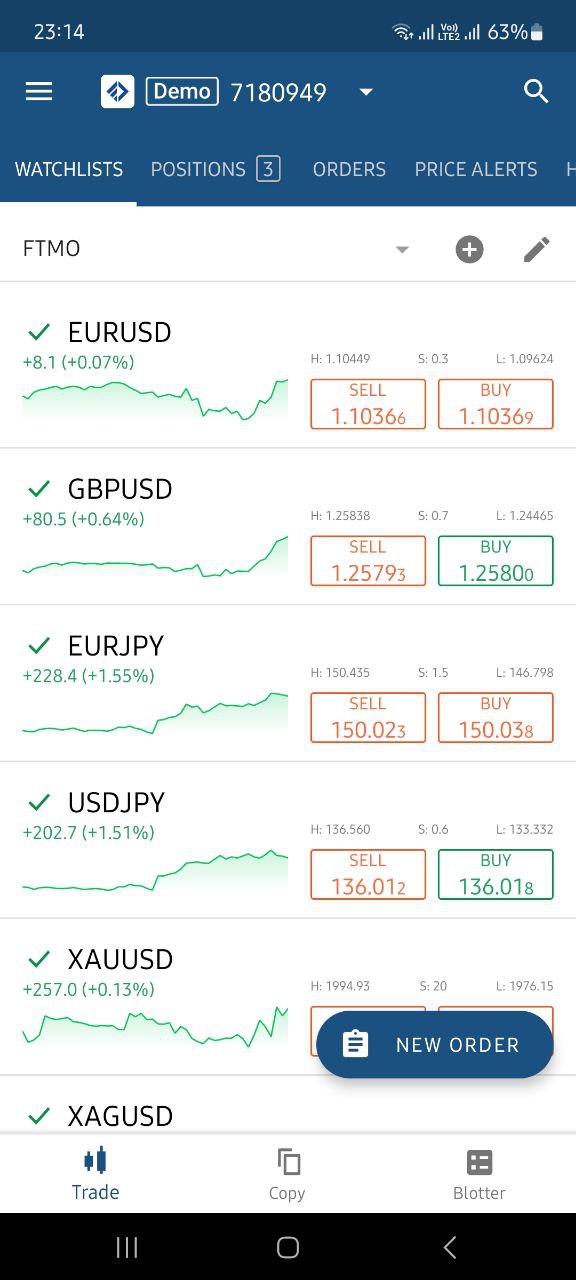Select the Trade candlestick icon
This screenshot has height=1280, width=576.
[x=96, y=1161]
